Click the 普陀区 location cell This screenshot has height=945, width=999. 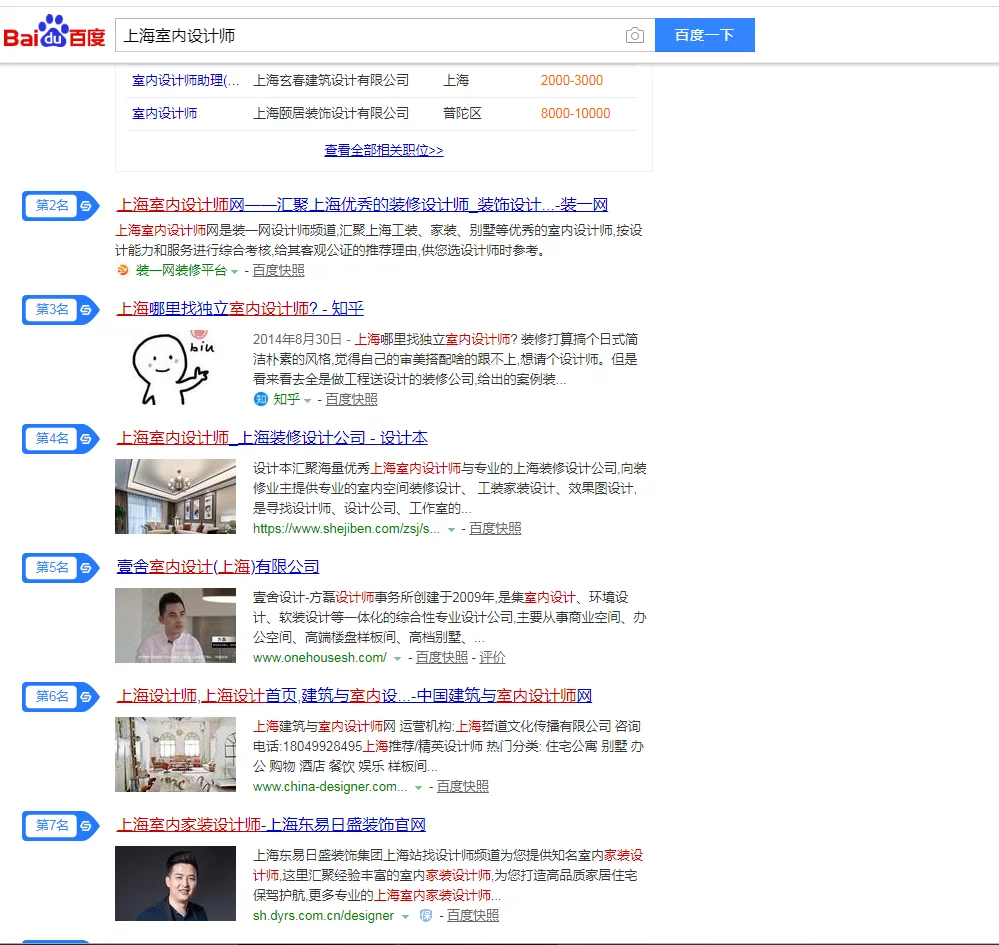click(x=463, y=113)
